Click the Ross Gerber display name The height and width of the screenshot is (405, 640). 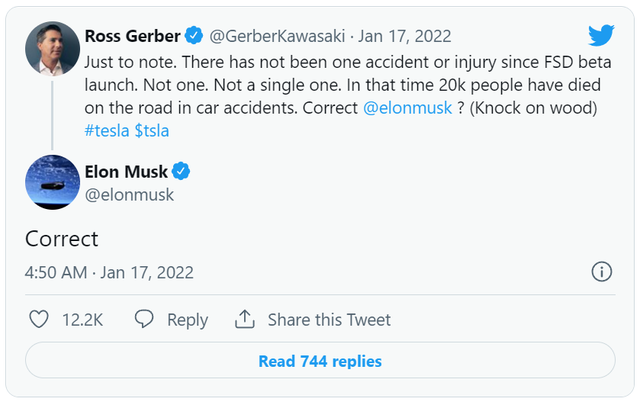point(132,36)
